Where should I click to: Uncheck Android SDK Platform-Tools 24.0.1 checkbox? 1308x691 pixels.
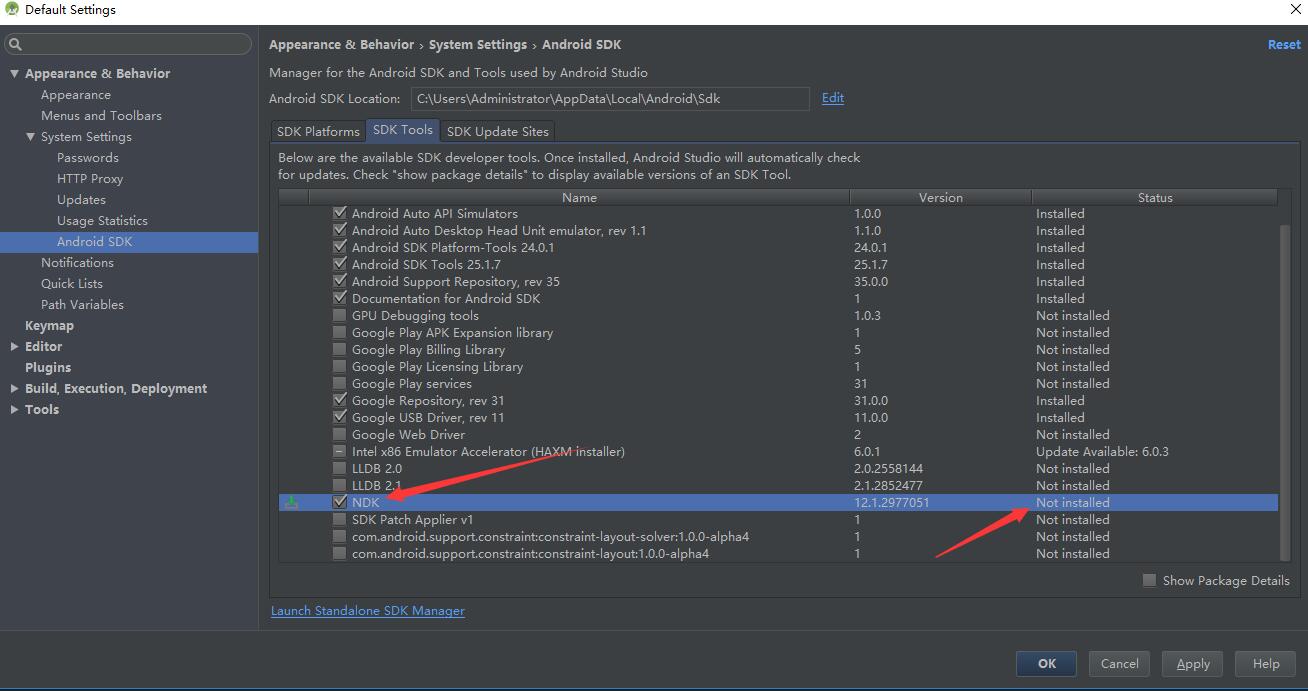[340, 247]
